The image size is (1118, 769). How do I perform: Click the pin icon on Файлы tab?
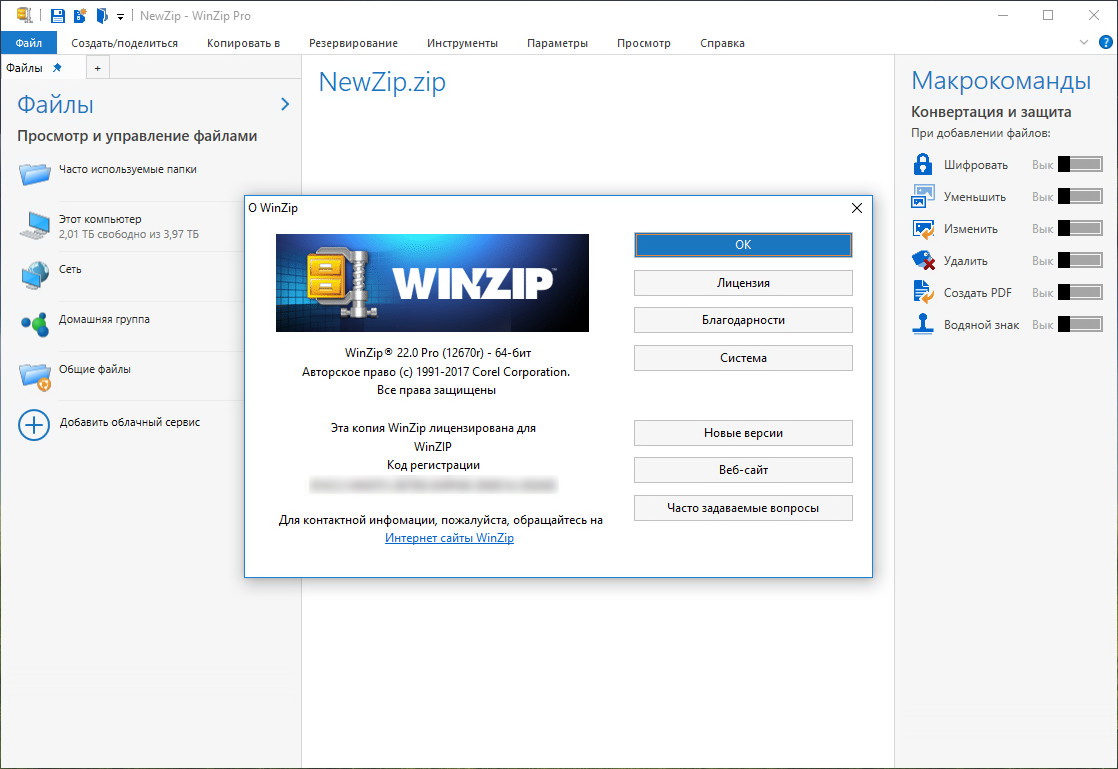tap(57, 67)
